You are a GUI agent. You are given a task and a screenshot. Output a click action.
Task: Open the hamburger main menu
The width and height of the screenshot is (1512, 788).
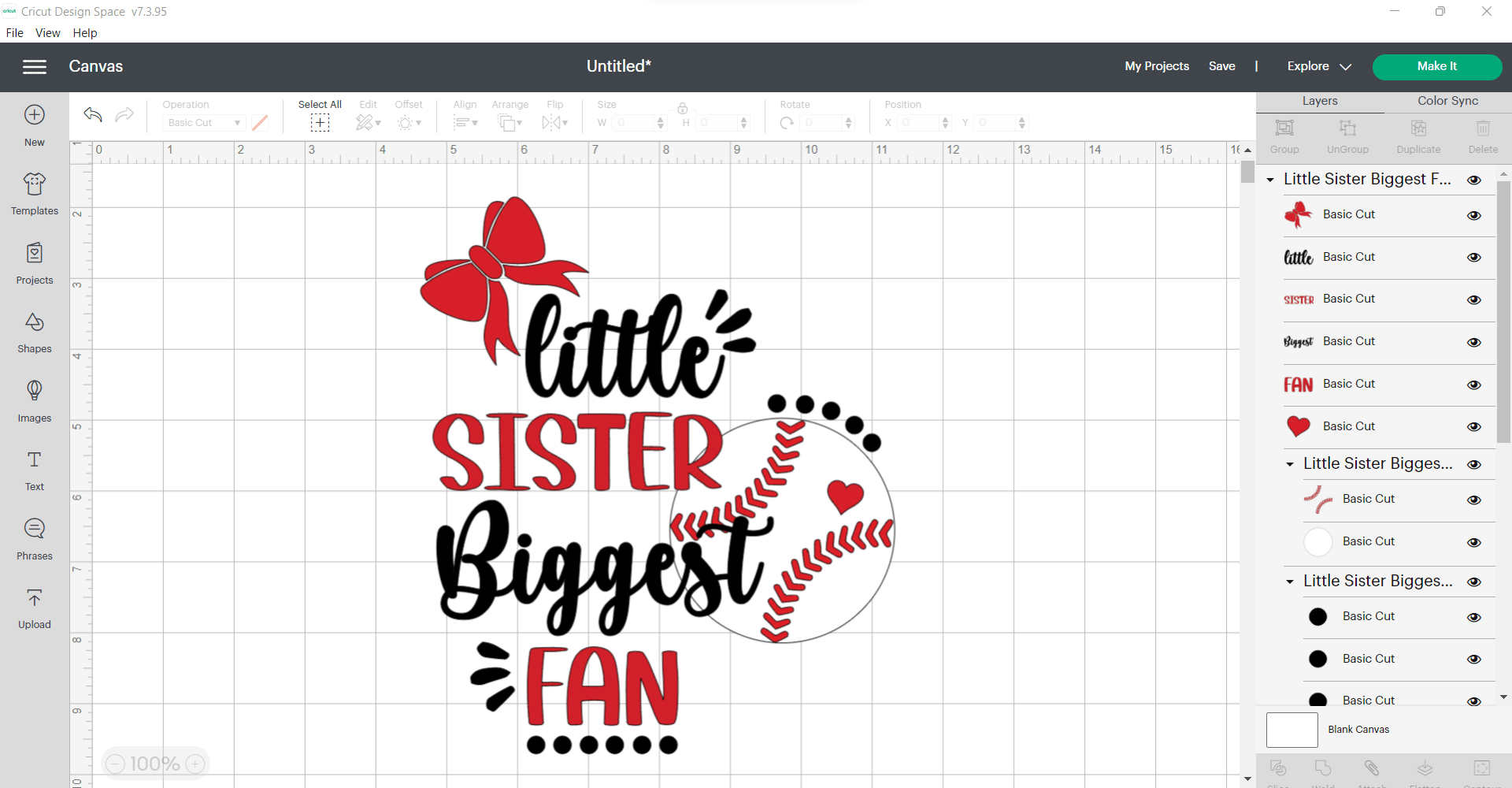pos(35,67)
